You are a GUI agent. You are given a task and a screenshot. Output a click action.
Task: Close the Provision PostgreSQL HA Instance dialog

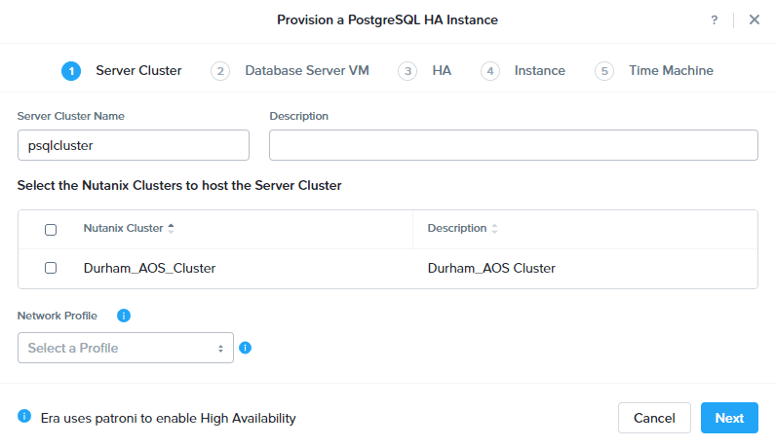[754, 20]
